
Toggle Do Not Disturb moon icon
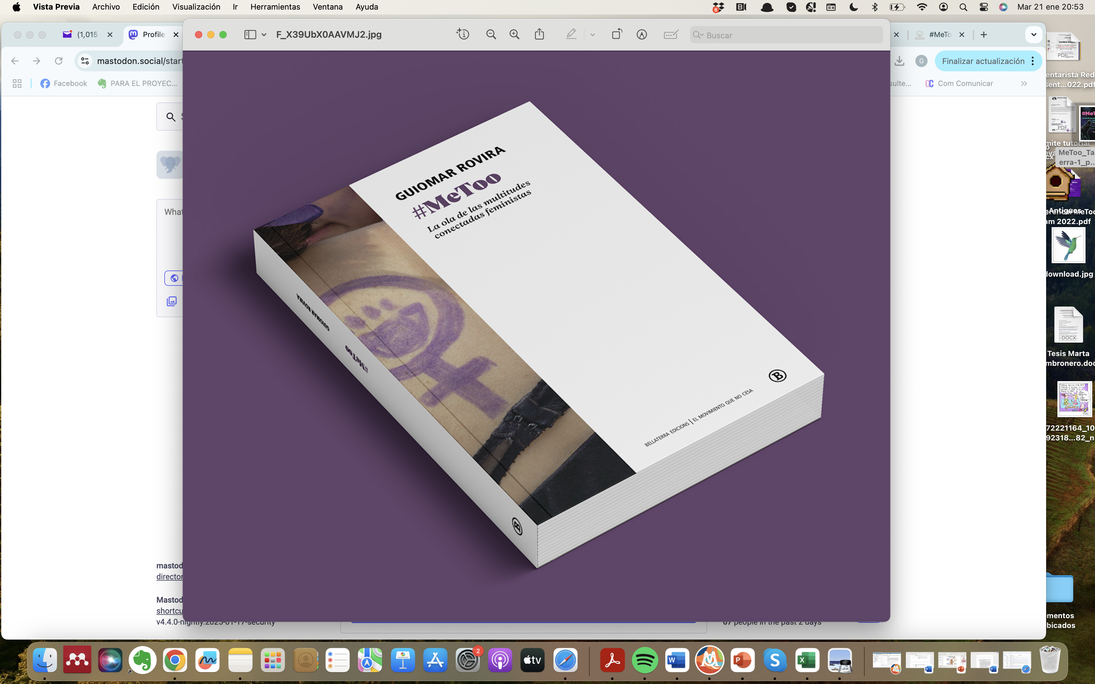(853, 7)
